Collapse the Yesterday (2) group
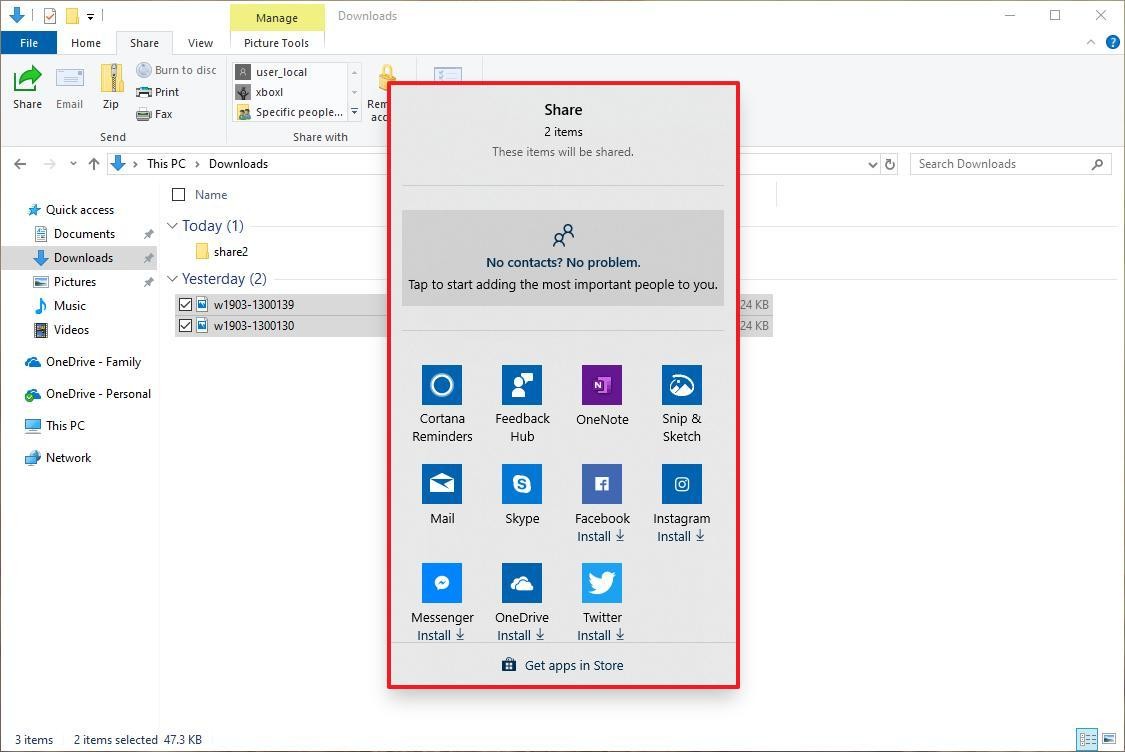Viewport: 1125px width, 752px height. pos(172,279)
